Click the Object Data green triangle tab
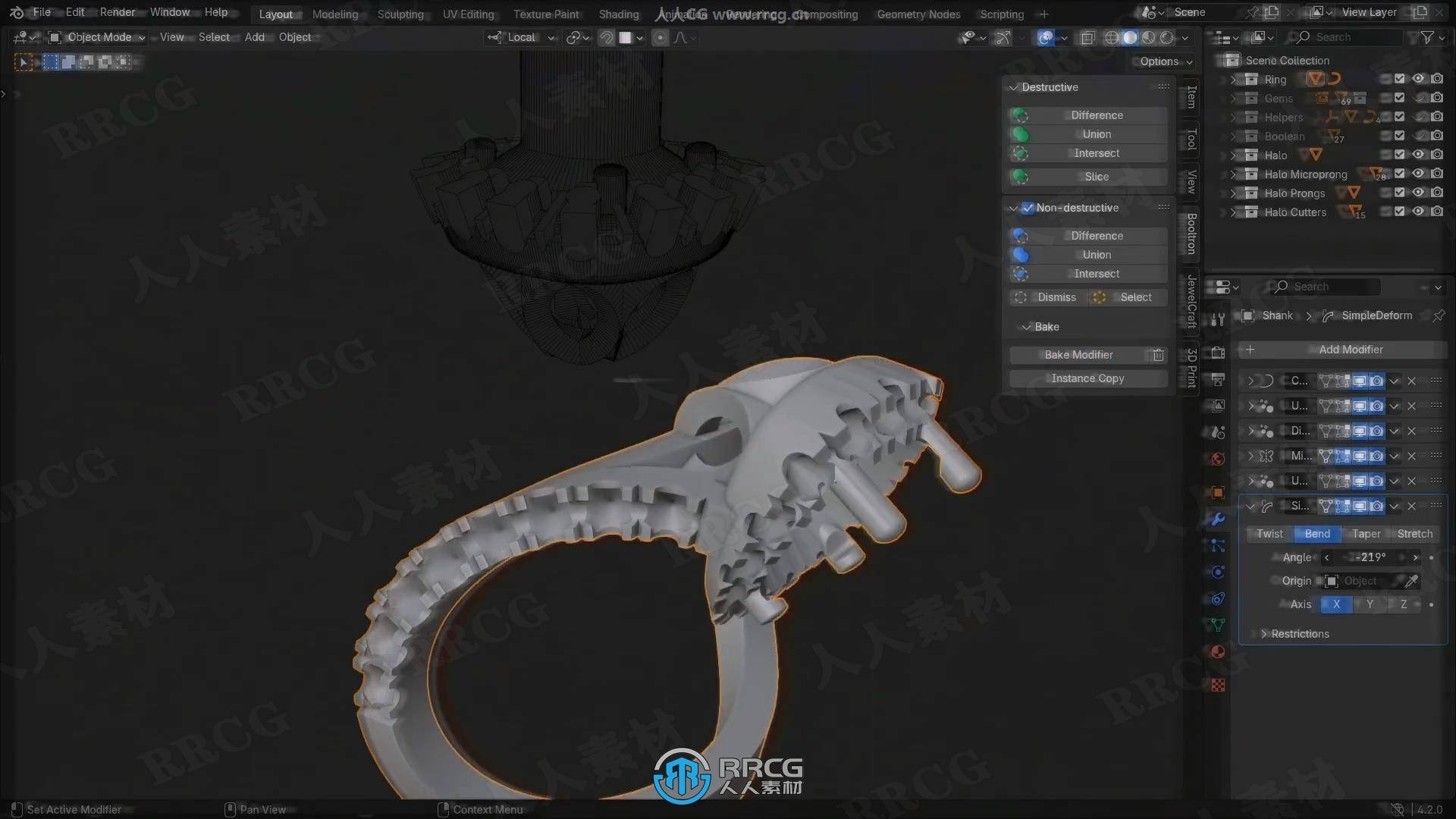This screenshot has height=819, width=1456. (1218, 625)
